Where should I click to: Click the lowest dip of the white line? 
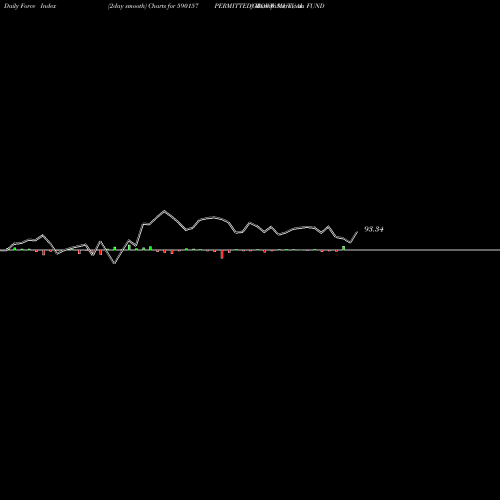click(x=114, y=263)
